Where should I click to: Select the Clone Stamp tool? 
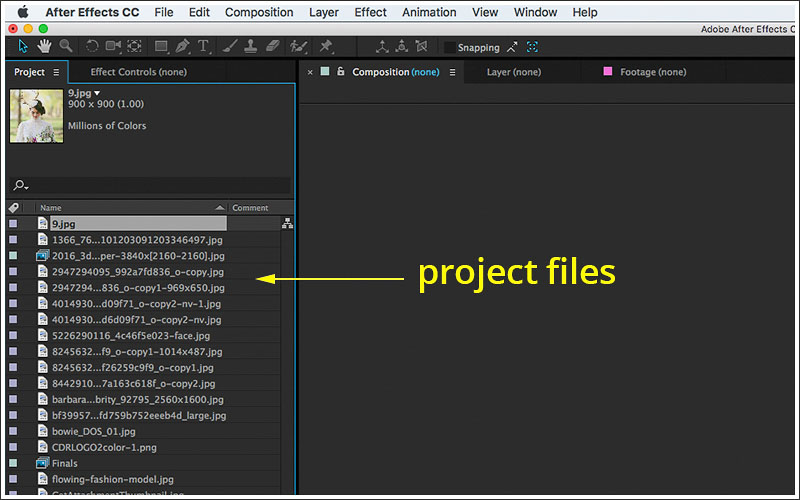[251, 47]
